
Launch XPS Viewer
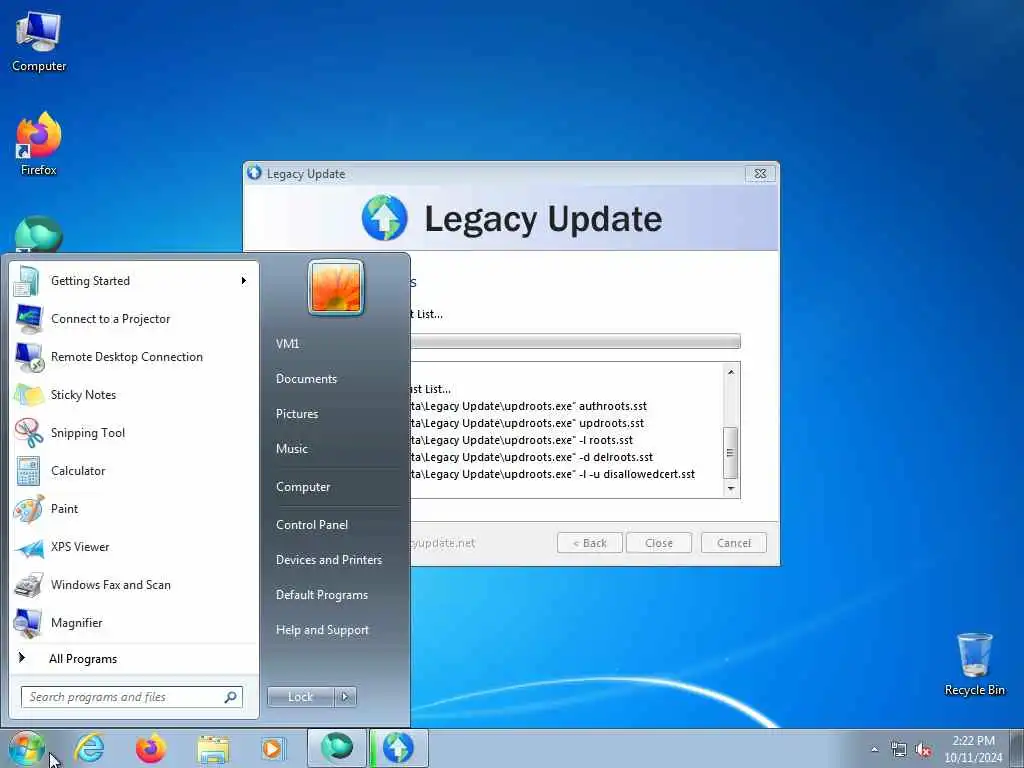134,547
